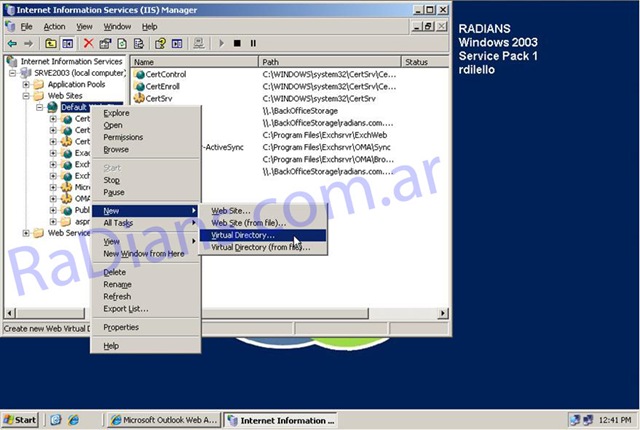The height and width of the screenshot is (430, 640).
Task: Click the Start button on the taskbar
Action: 21,420
